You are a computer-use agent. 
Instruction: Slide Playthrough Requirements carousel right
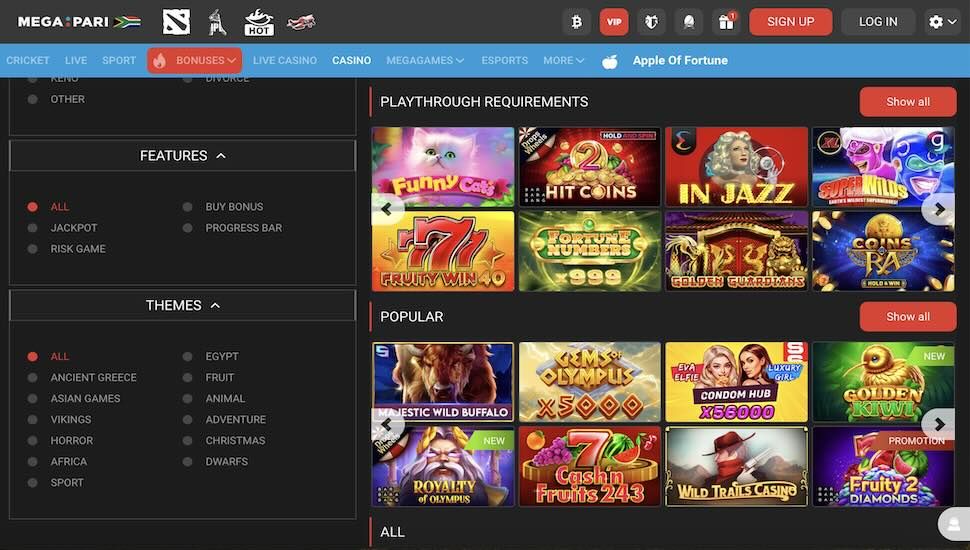939,209
